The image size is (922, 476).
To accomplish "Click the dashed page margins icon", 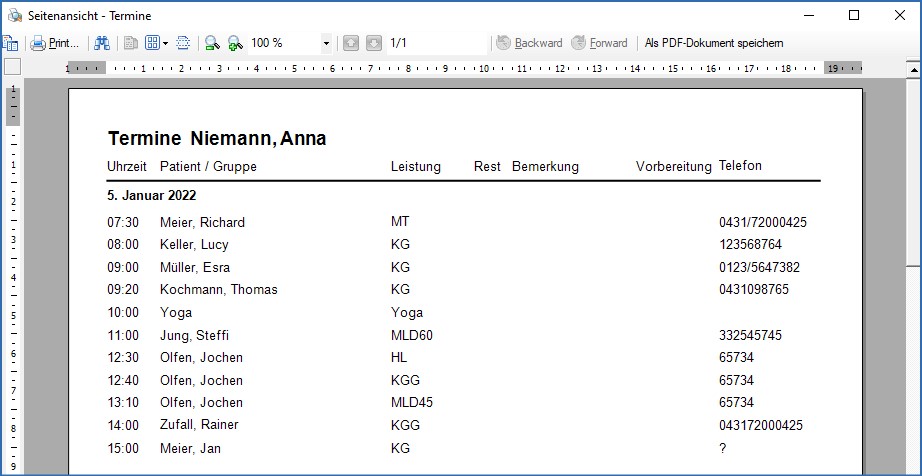I will (x=183, y=43).
